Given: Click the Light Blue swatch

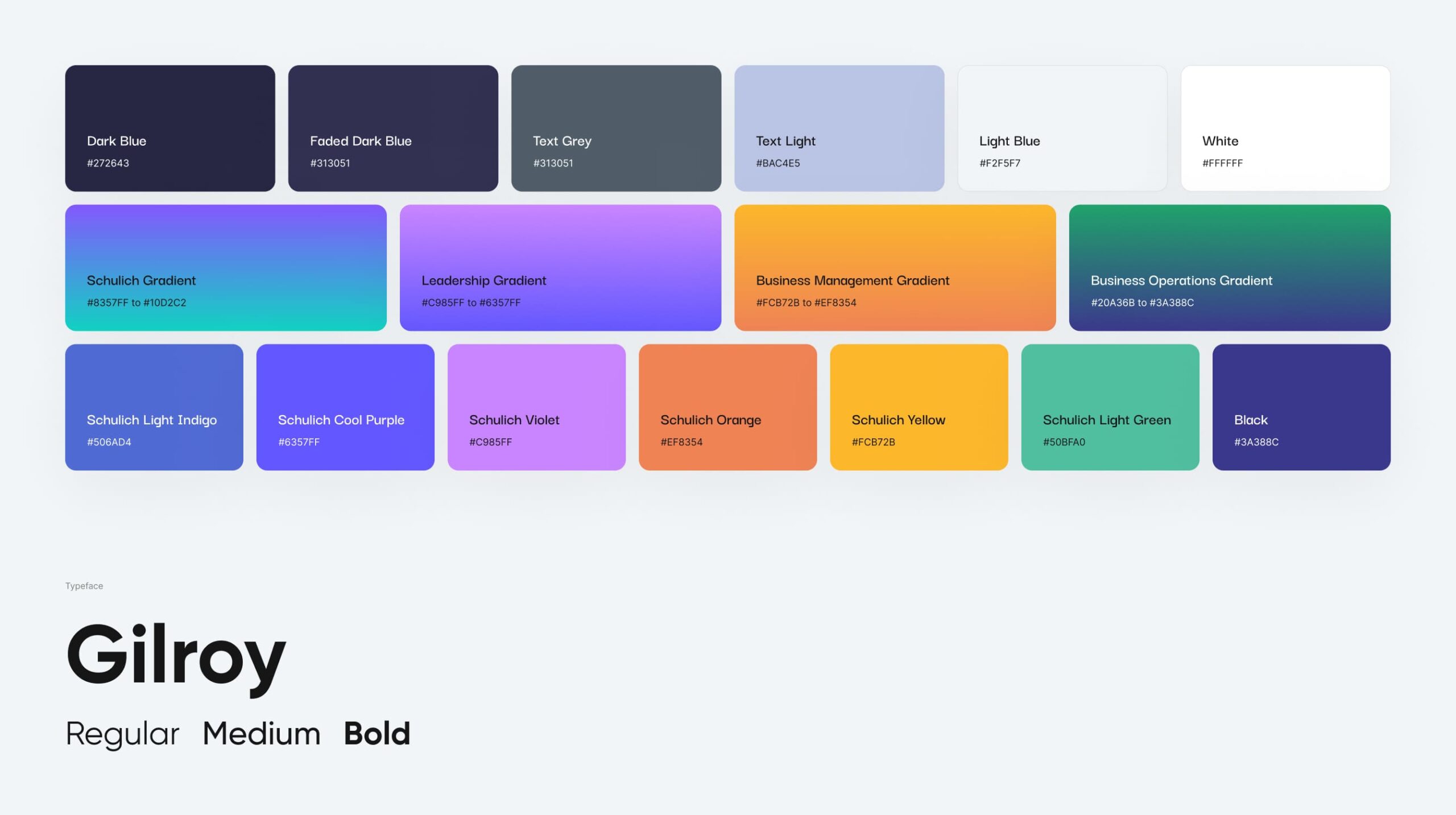Looking at the screenshot, I should 1062,128.
